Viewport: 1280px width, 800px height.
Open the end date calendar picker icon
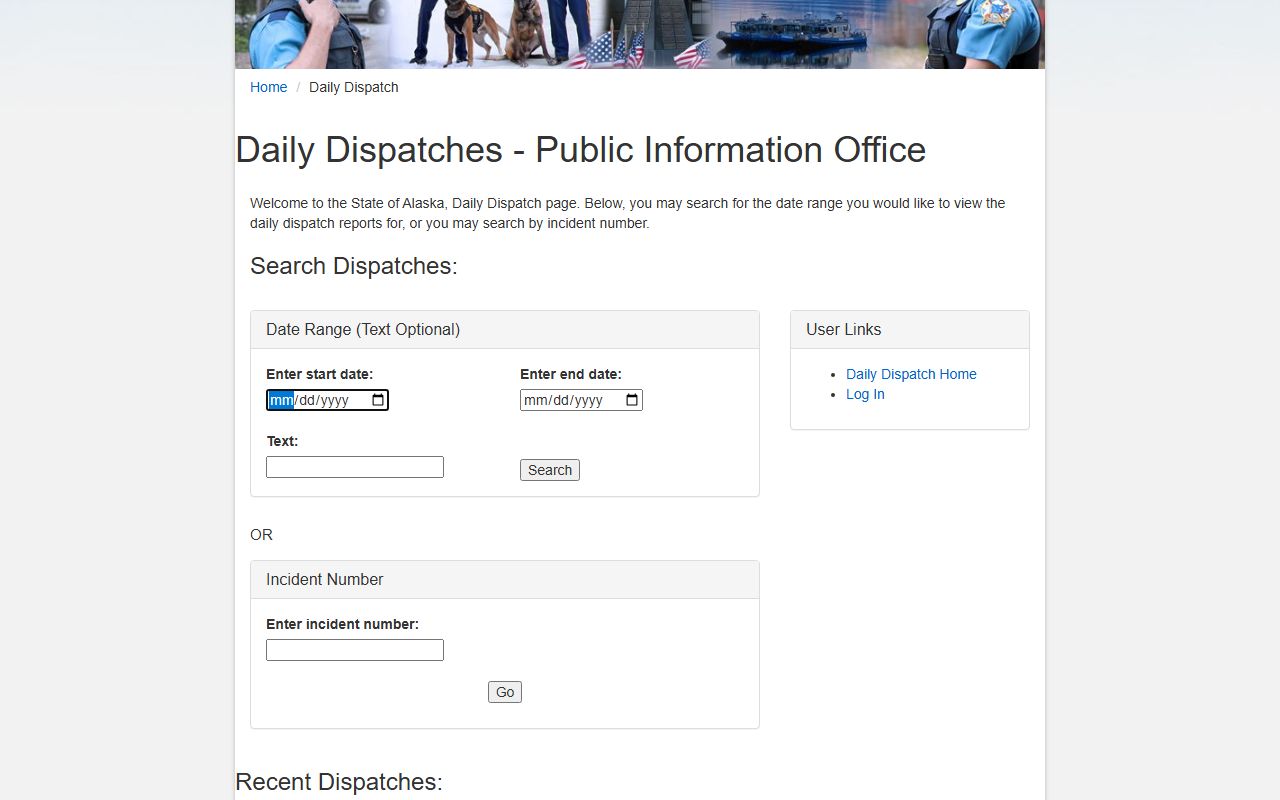tap(632, 400)
